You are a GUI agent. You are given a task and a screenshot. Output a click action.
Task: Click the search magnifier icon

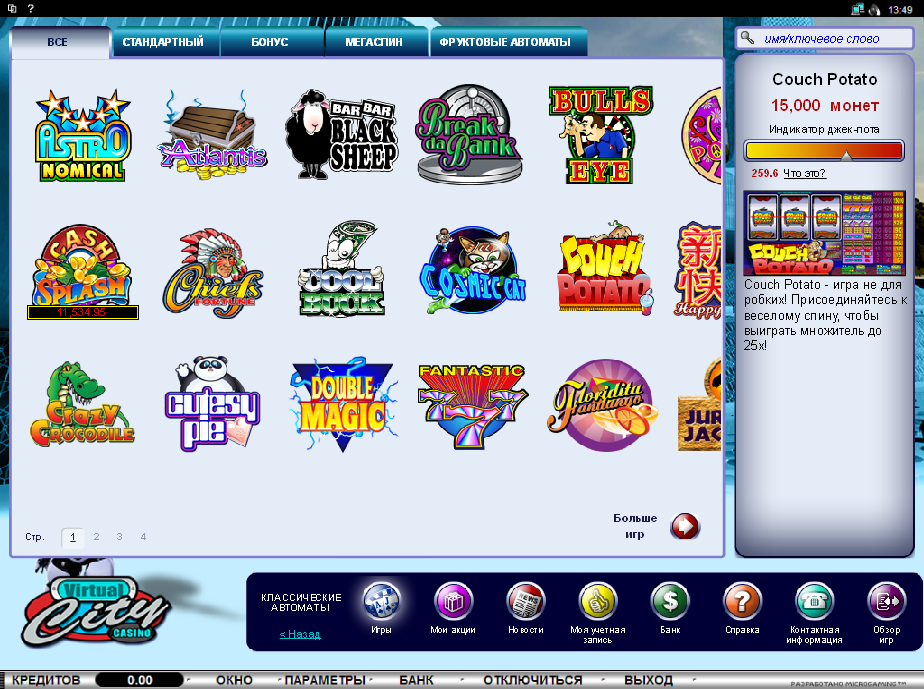click(747, 38)
